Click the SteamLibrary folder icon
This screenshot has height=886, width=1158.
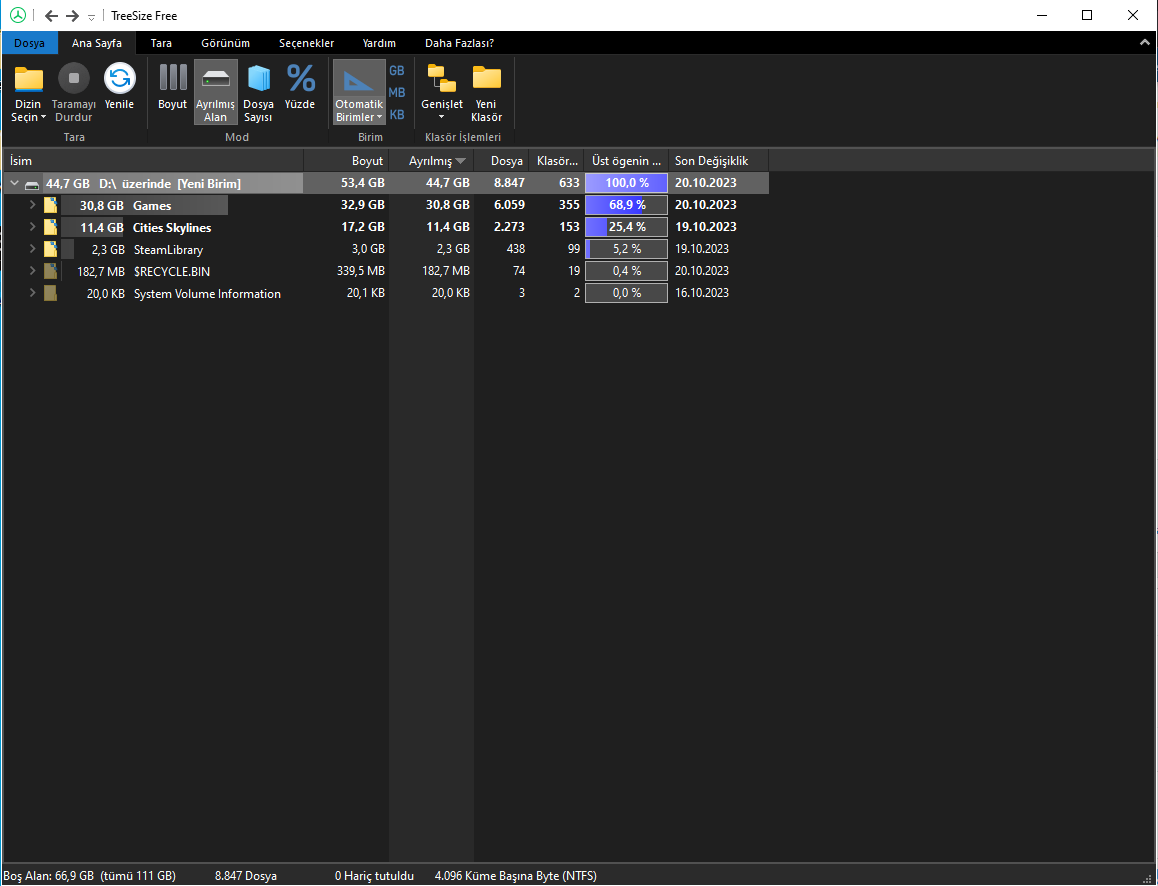point(50,250)
